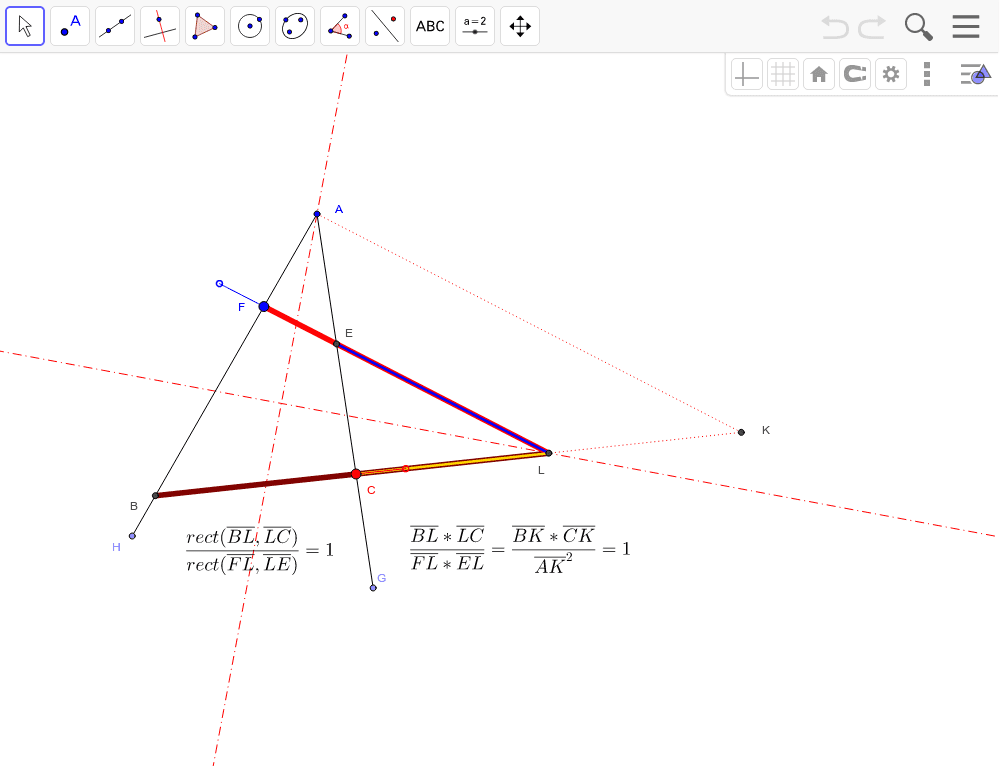Click point E on segment

(x=337, y=344)
